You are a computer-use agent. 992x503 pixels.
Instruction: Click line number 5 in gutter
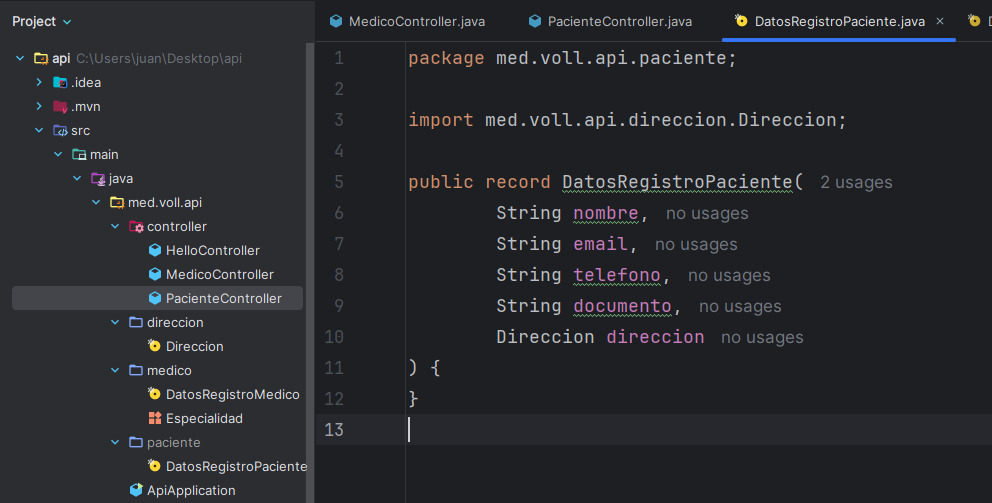[x=338, y=182]
